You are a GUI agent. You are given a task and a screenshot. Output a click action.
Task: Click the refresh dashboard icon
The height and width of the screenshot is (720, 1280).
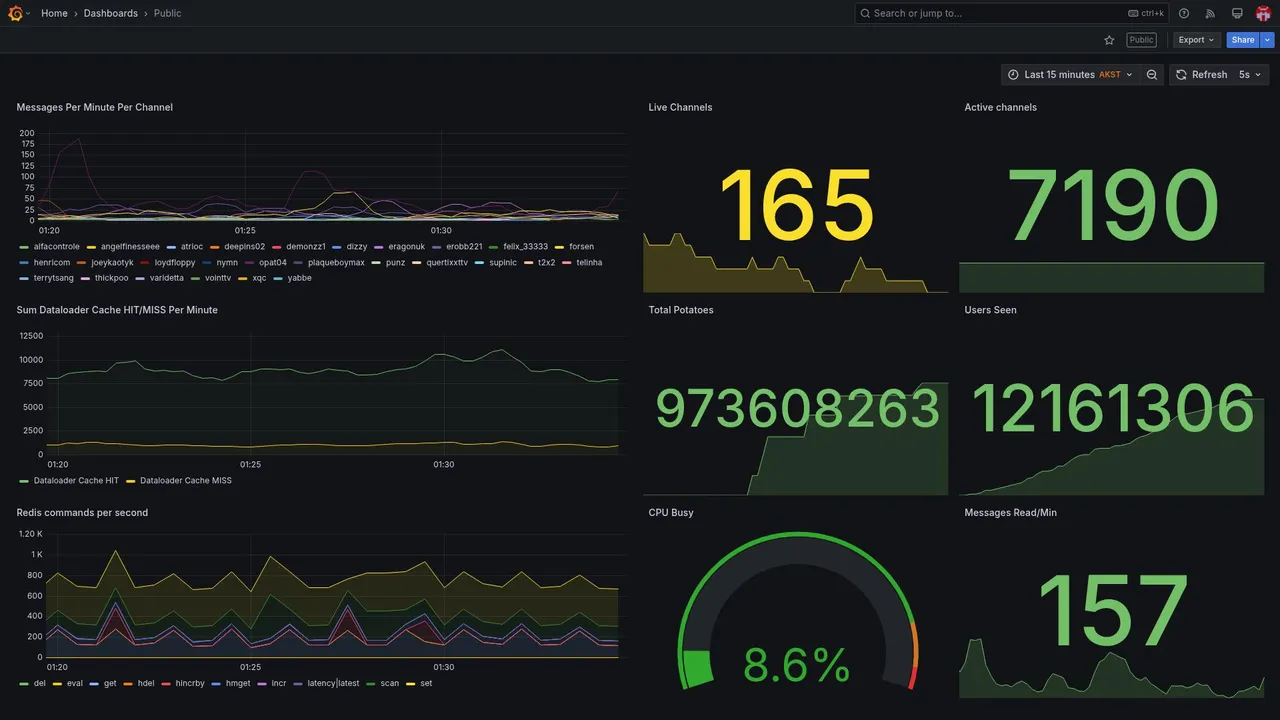[1181, 75]
